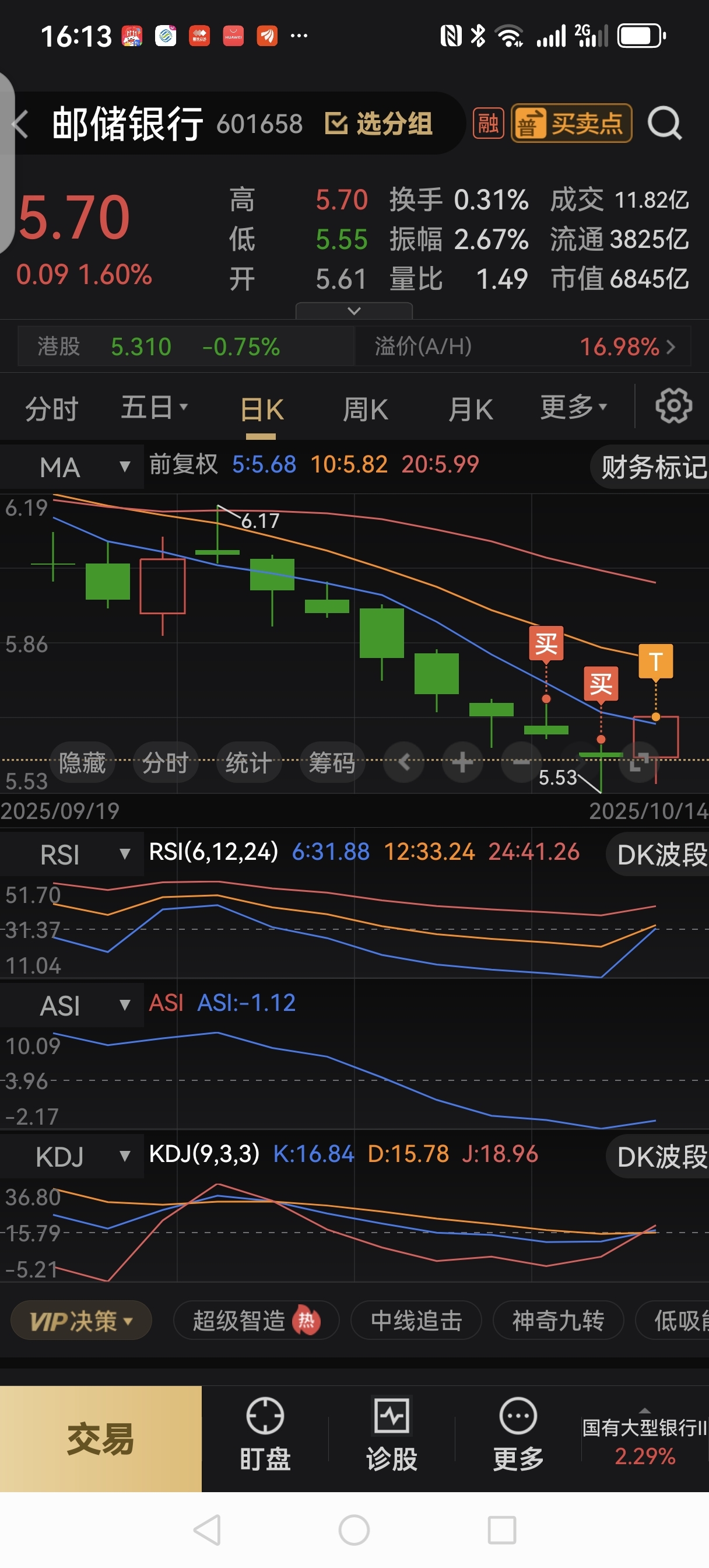Open the MA indicator dropdown
This screenshot has height=1568, width=709.
coord(72,467)
